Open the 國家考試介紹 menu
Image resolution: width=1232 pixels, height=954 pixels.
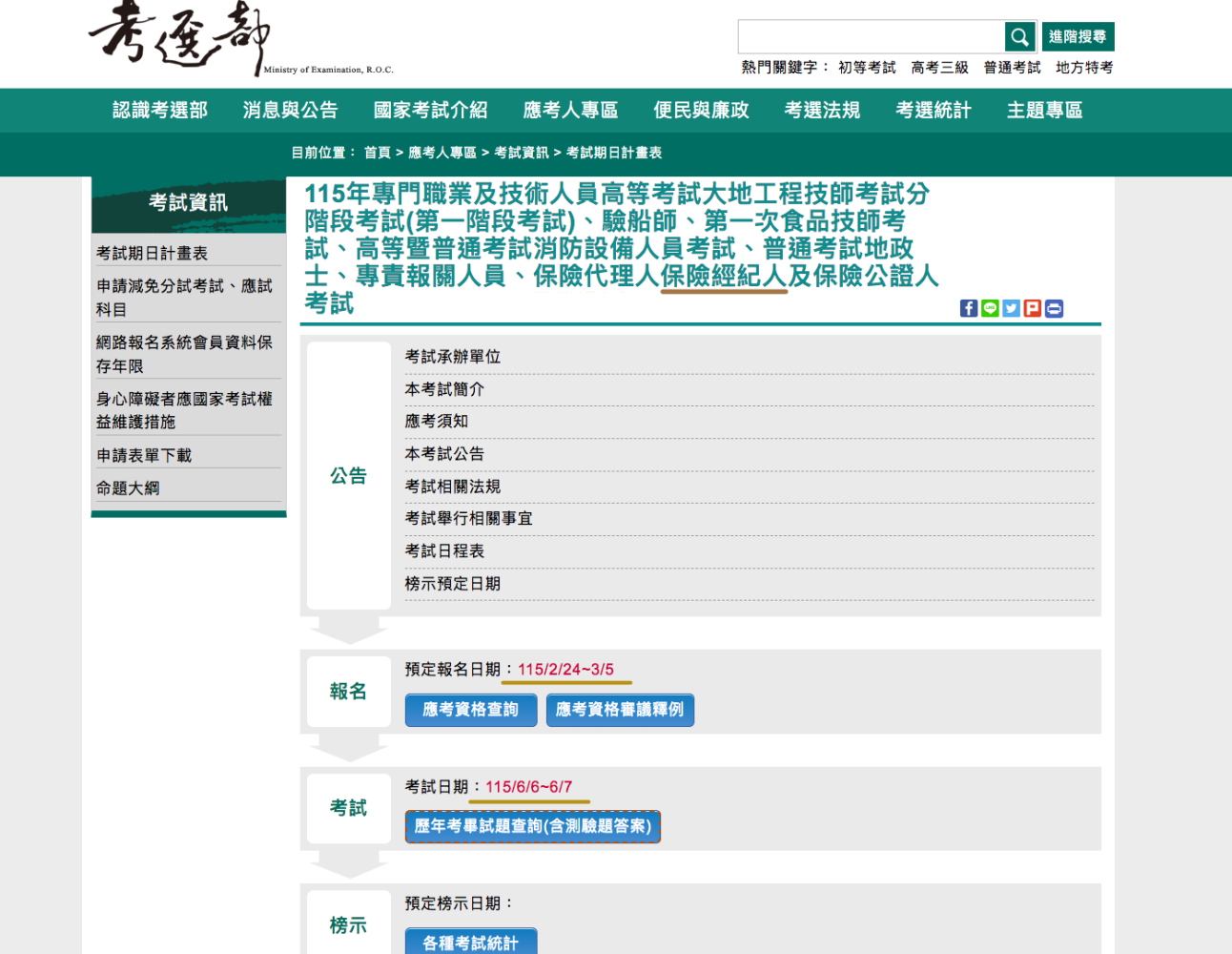[430, 111]
